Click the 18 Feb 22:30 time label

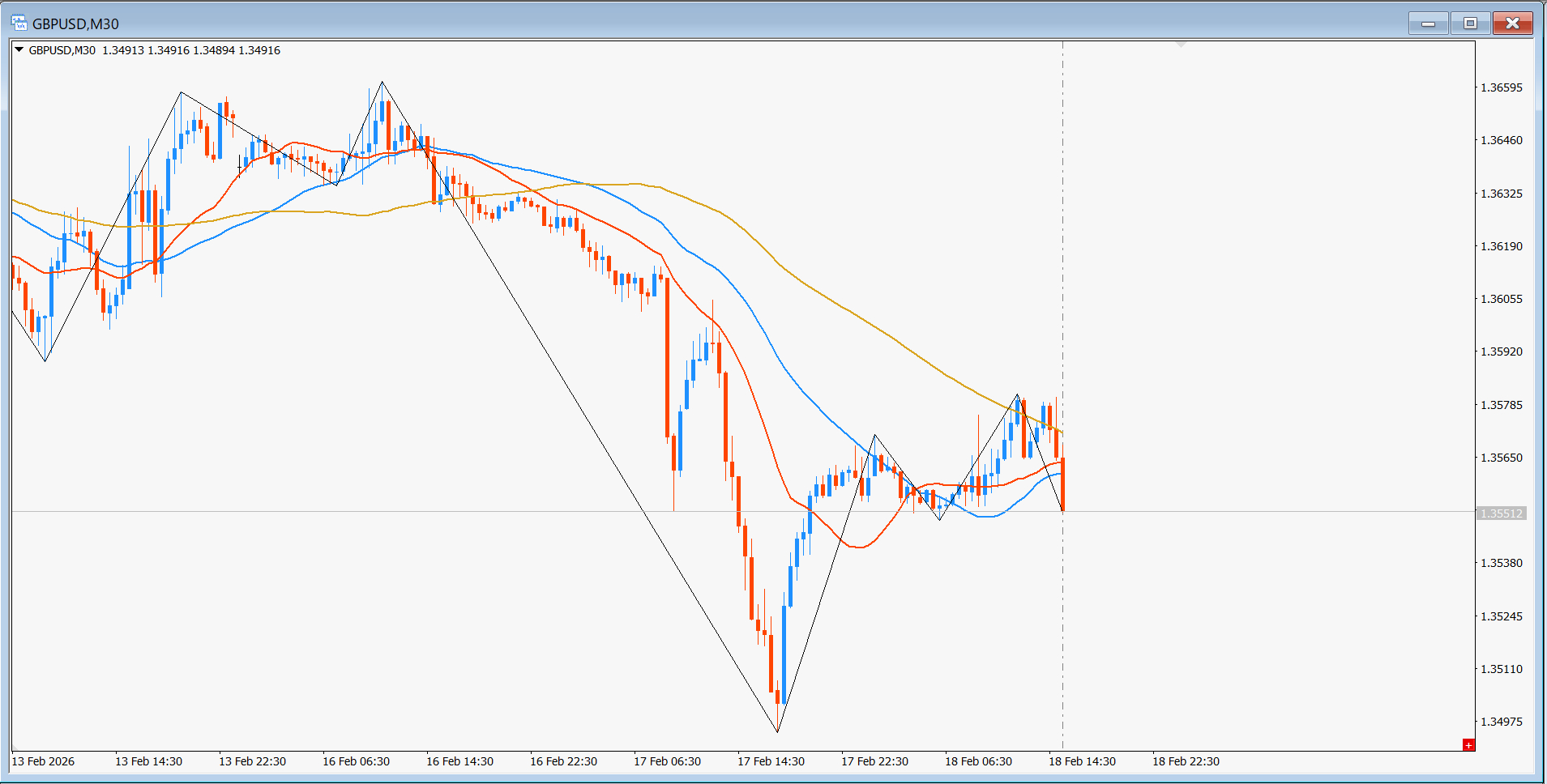coord(1186,761)
